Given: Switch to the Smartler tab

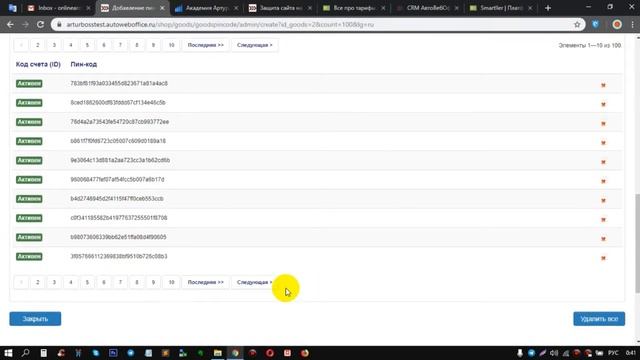Looking at the screenshot, I should (x=500, y=8).
